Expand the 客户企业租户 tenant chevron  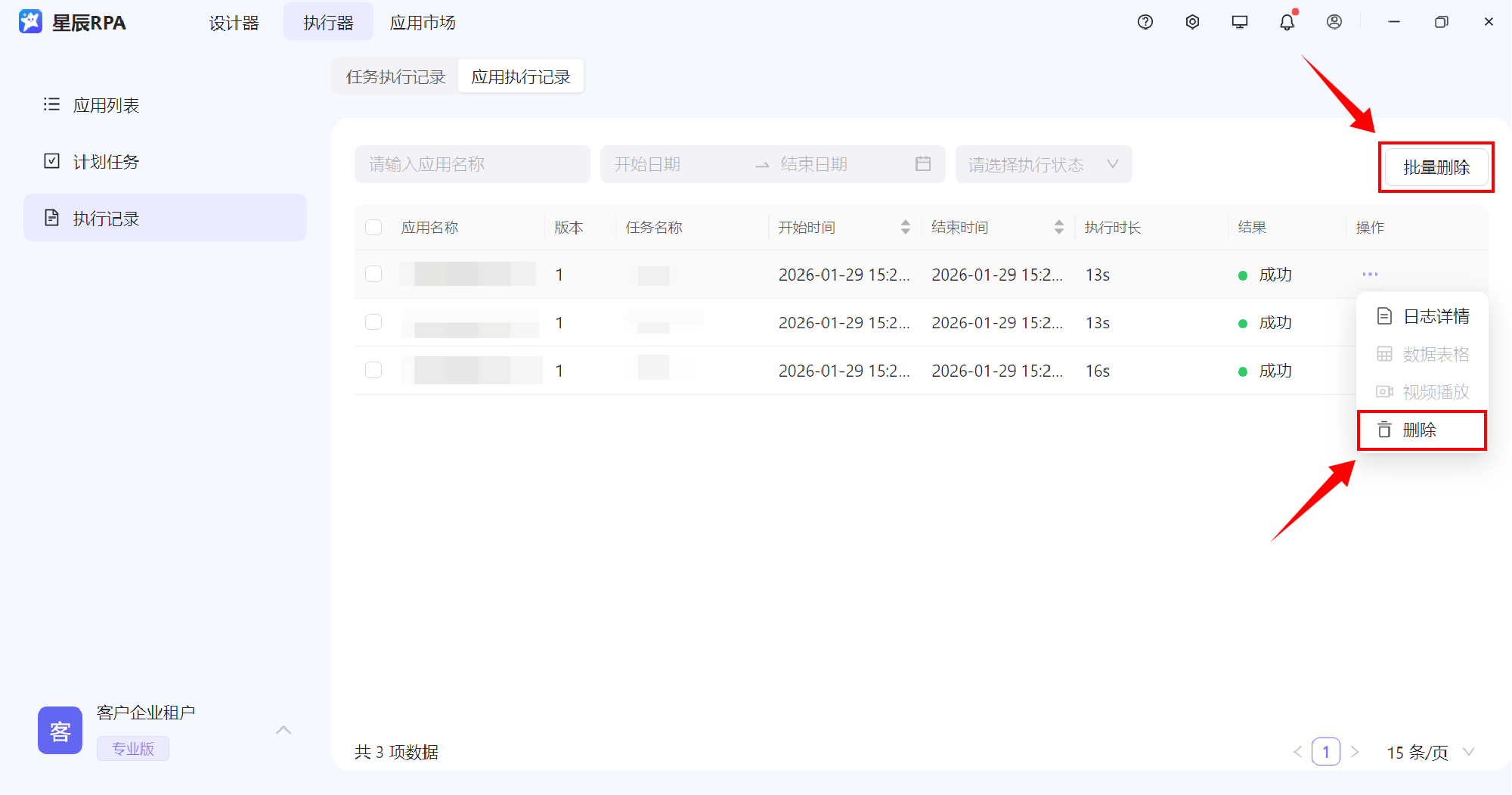coord(283,730)
